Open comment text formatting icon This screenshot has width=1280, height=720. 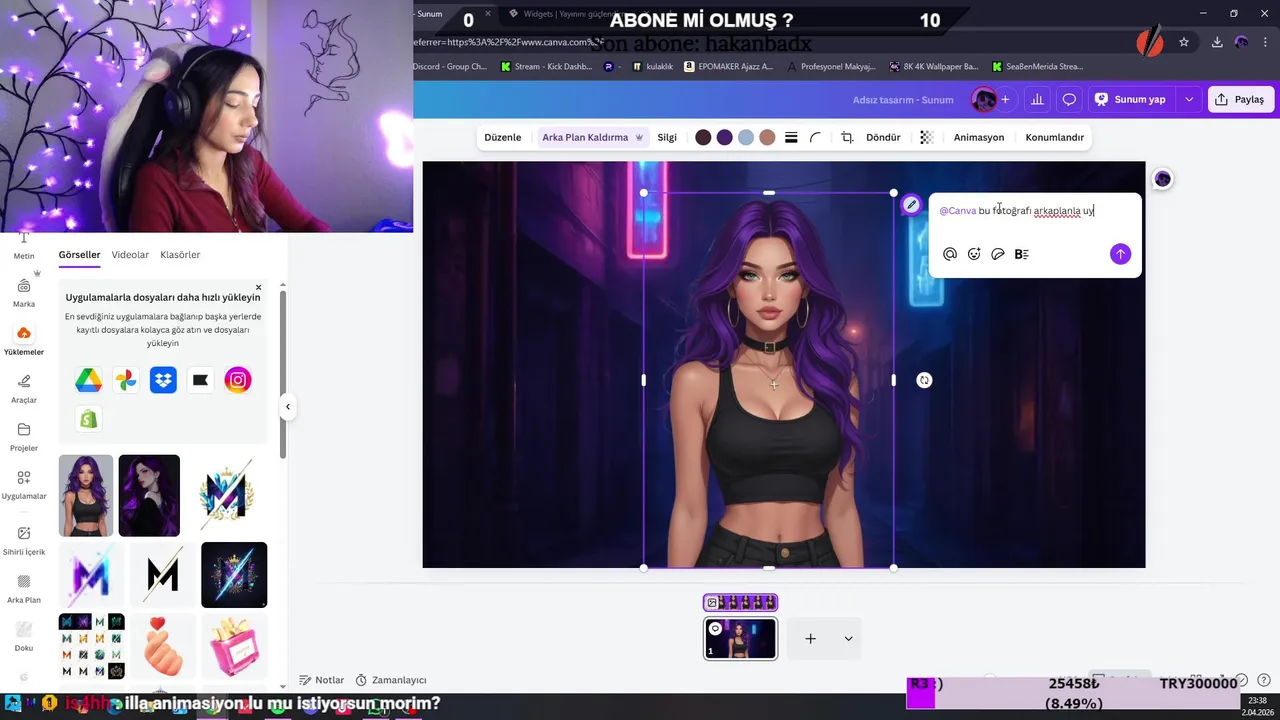click(1021, 254)
